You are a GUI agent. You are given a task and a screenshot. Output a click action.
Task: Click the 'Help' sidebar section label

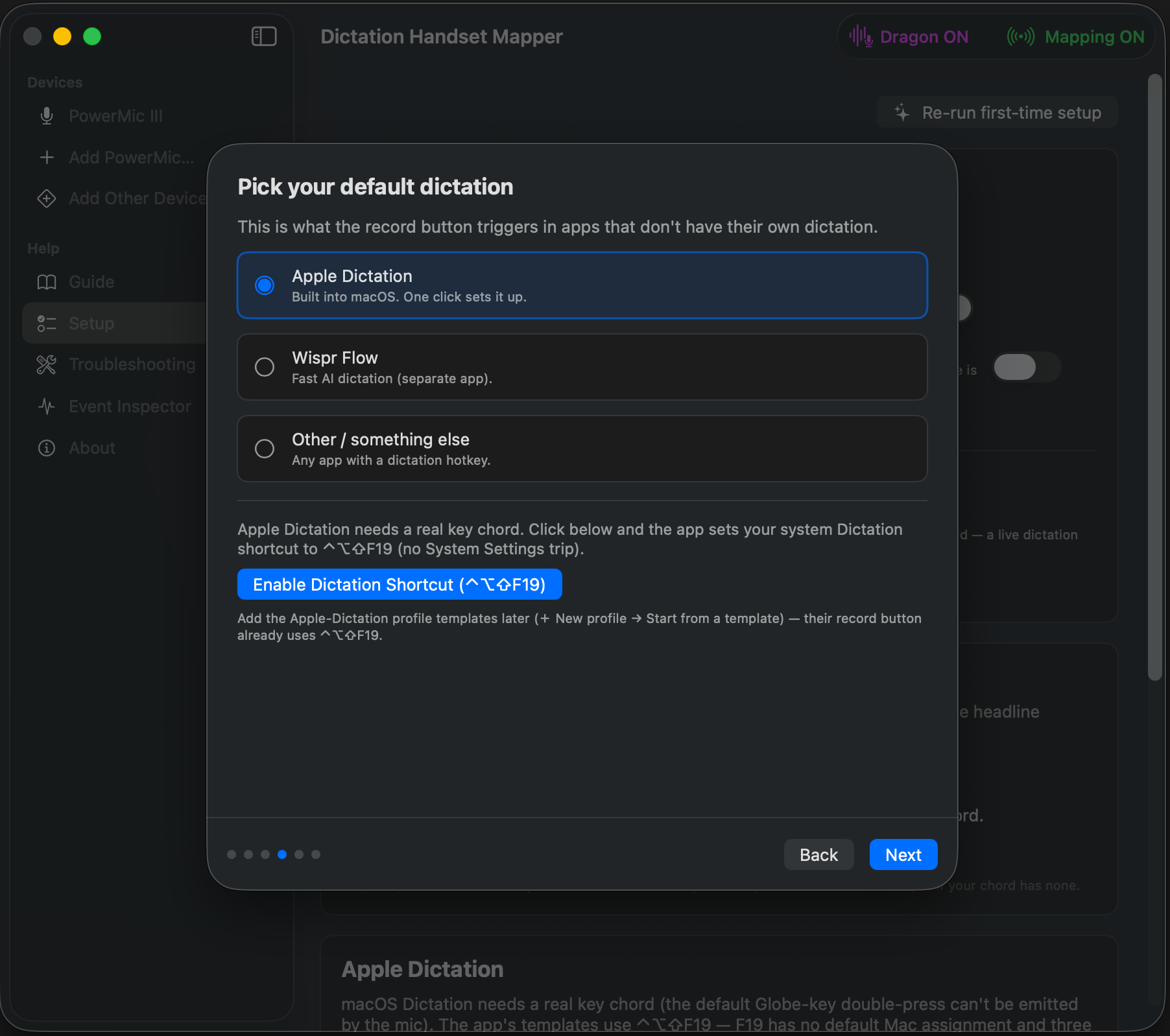(x=43, y=248)
